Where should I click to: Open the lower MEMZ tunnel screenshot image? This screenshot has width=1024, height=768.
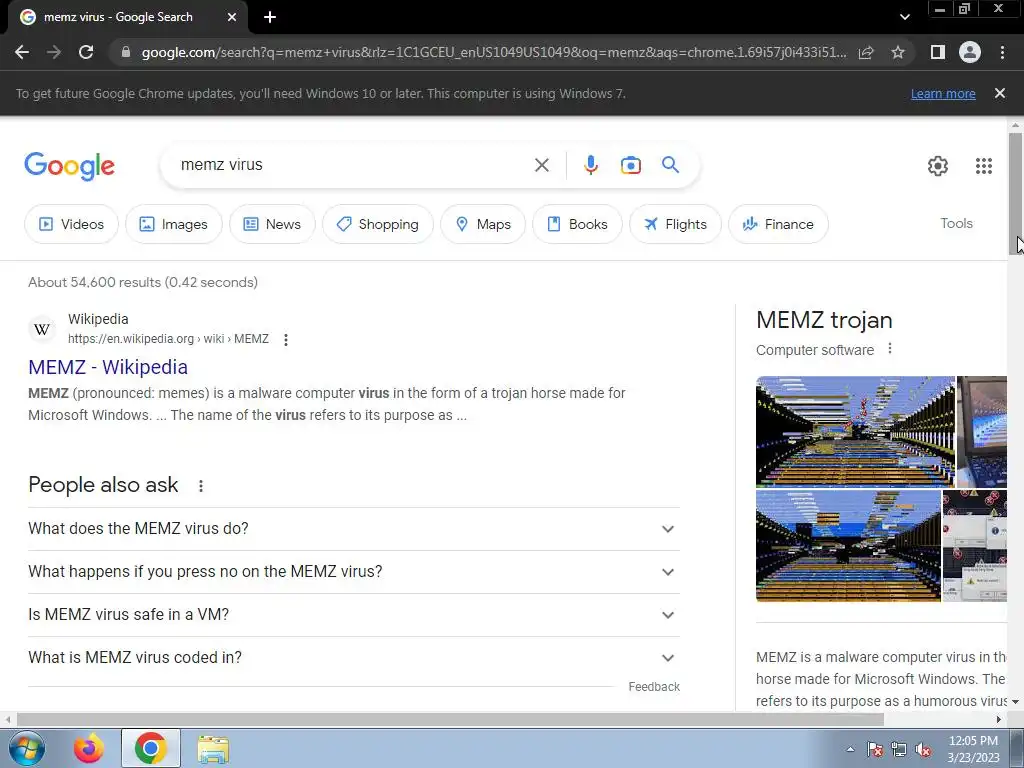pos(848,546)
